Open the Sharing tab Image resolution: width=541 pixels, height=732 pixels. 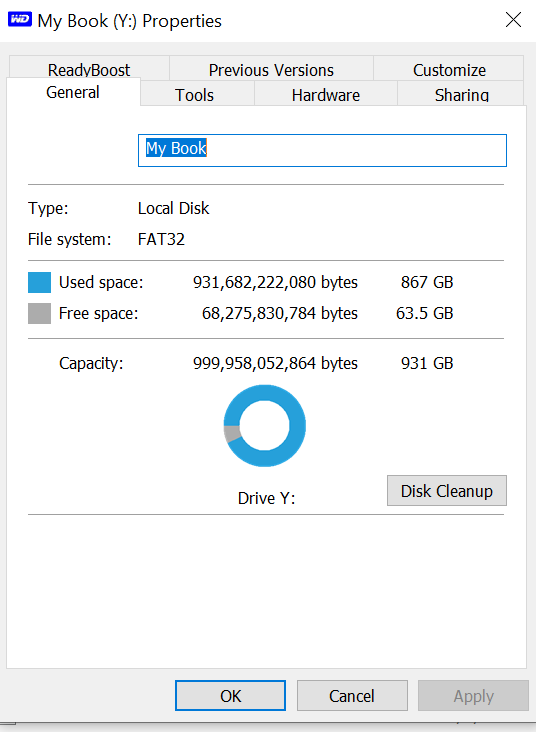[461, 95]
